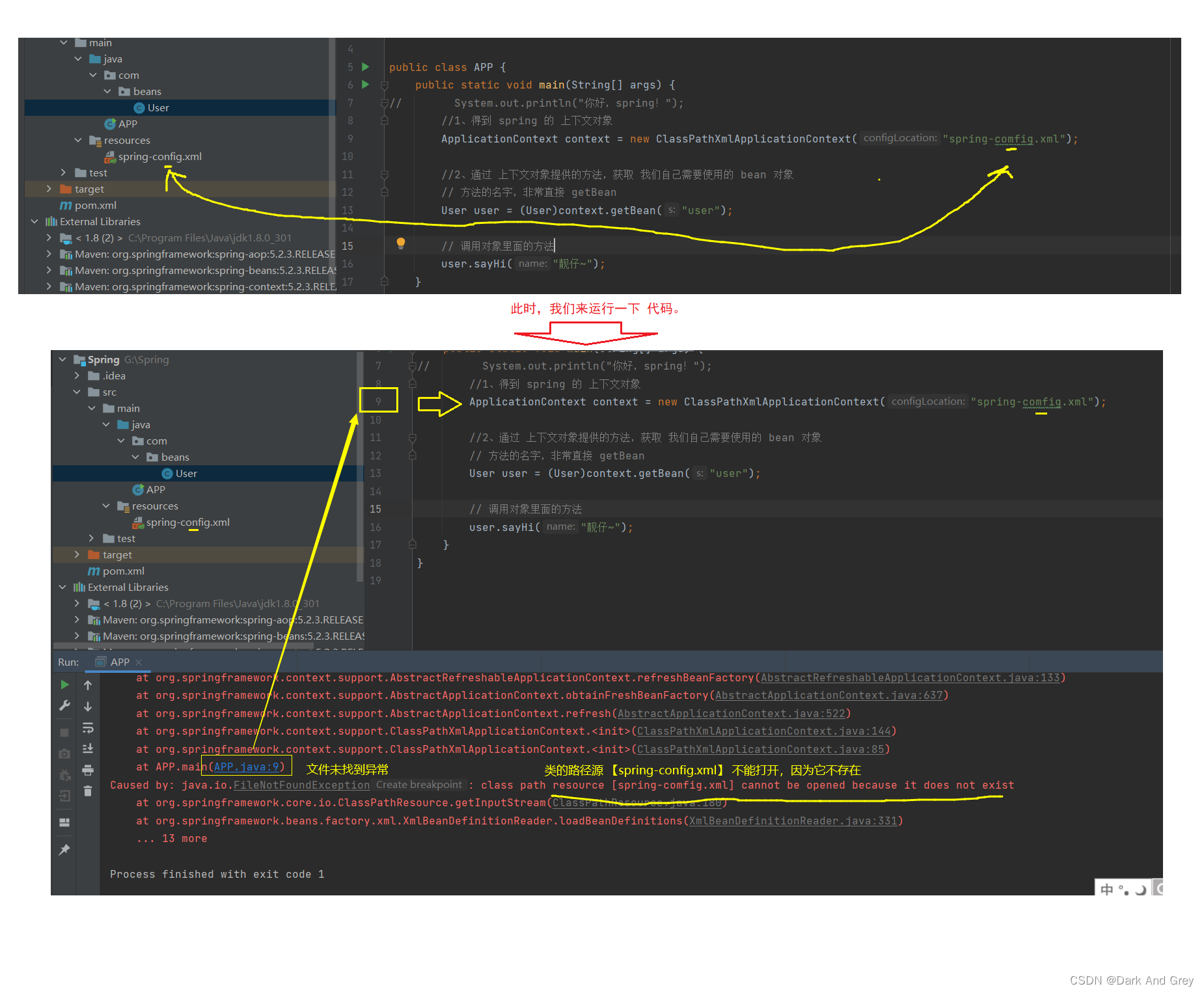Toggle fold marker on line 17 in bottom editor
Image resolution: width=1204 pixels, height=993 pixels.
(x=413, y=544)
